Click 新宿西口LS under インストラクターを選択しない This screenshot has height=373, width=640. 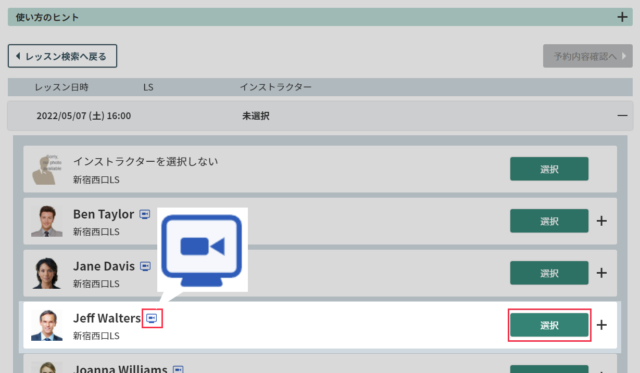(96, 180)
